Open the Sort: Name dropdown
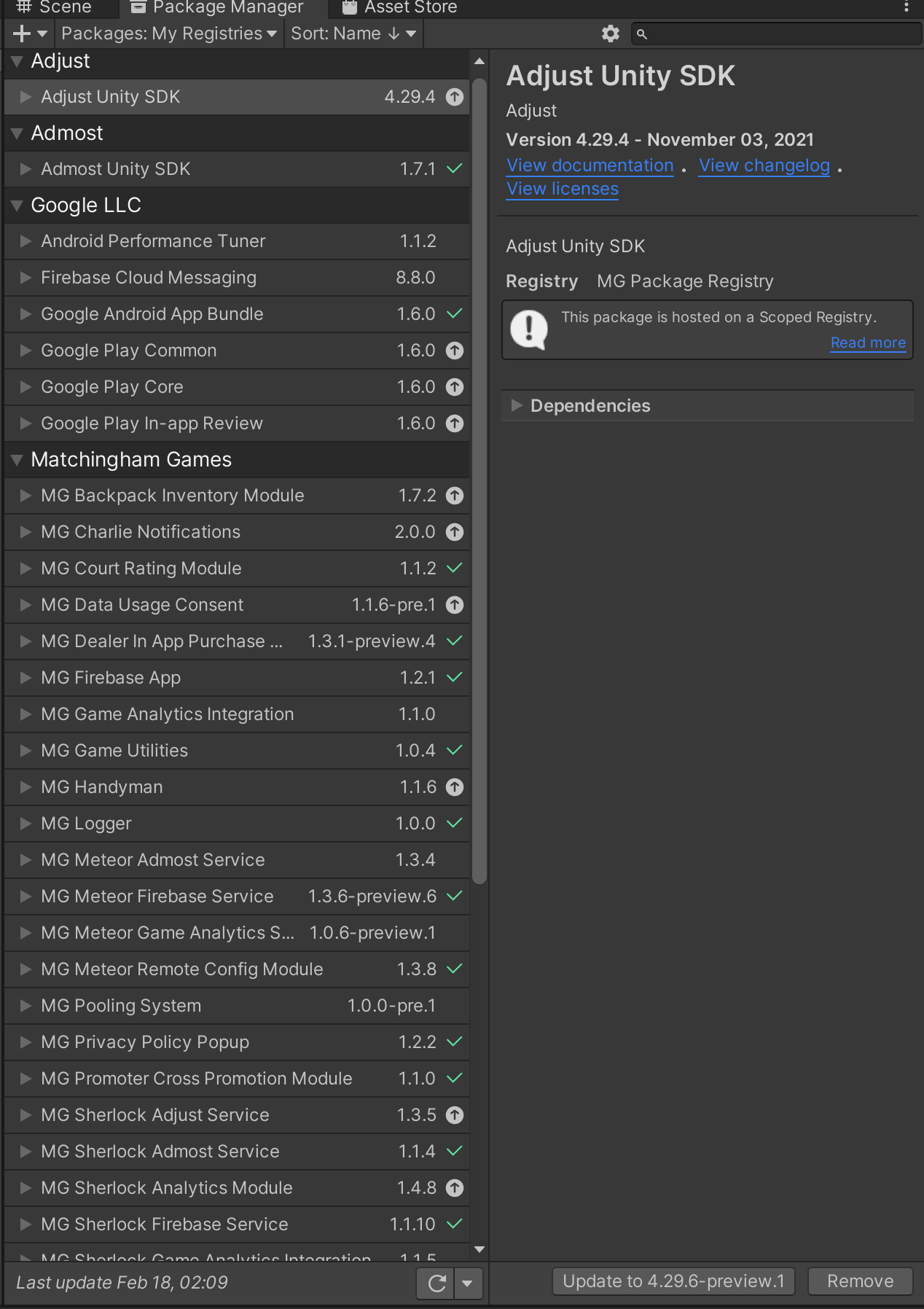 coord(353,34)
